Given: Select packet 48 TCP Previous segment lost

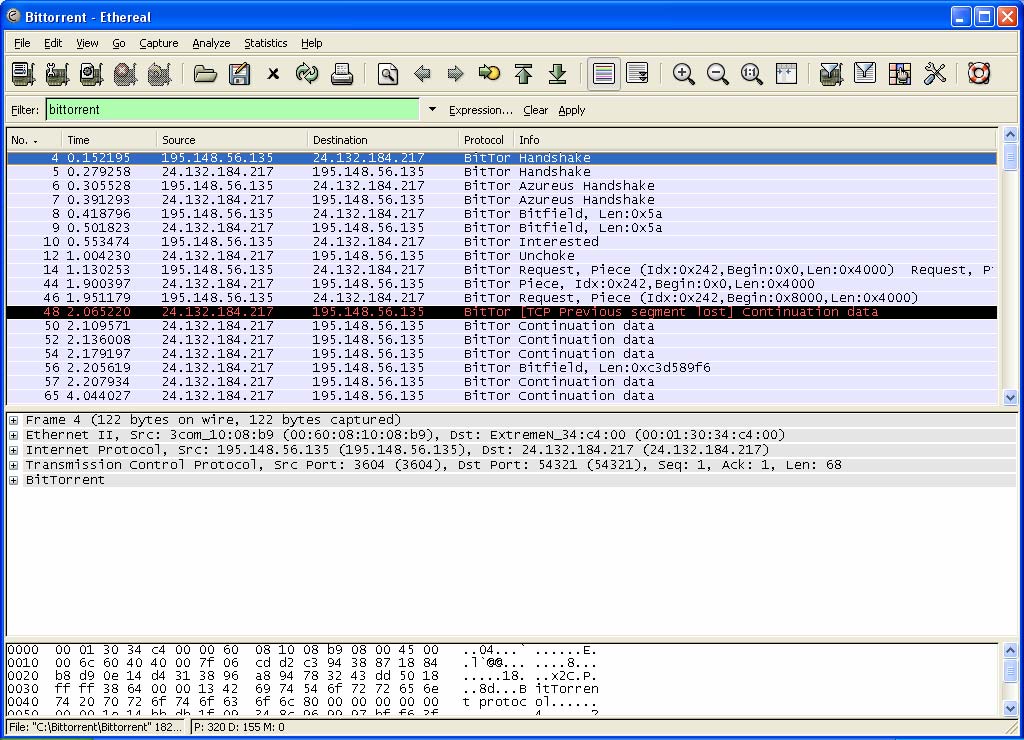Looking at the screenshot, I should (x=502, y=312).
